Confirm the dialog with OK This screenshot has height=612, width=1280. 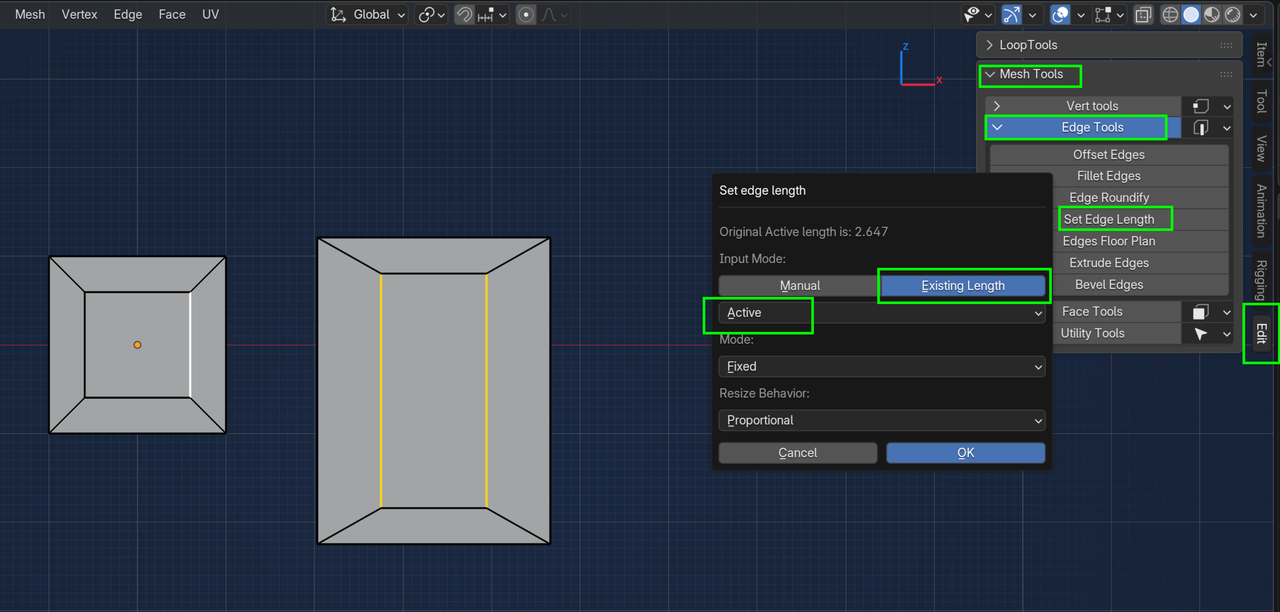point(966,453)
